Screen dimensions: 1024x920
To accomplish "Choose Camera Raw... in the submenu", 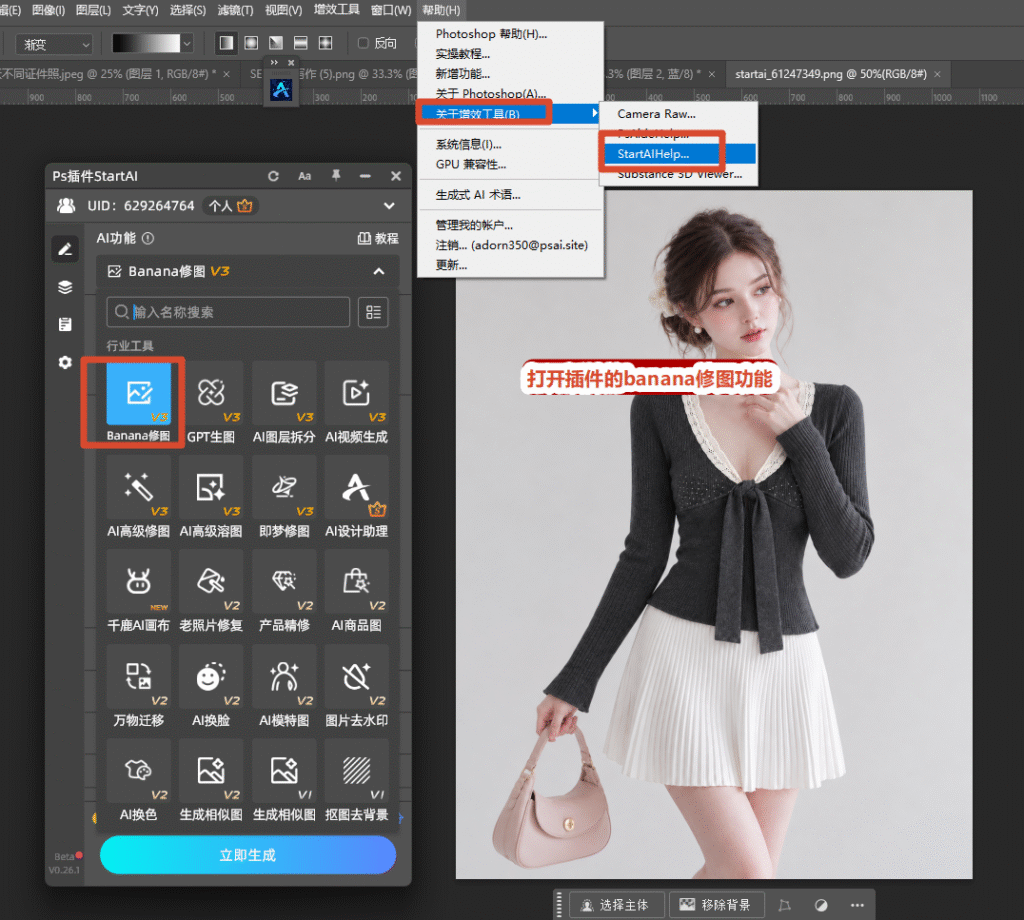I will pyautogui.click(x=677, y=114).
